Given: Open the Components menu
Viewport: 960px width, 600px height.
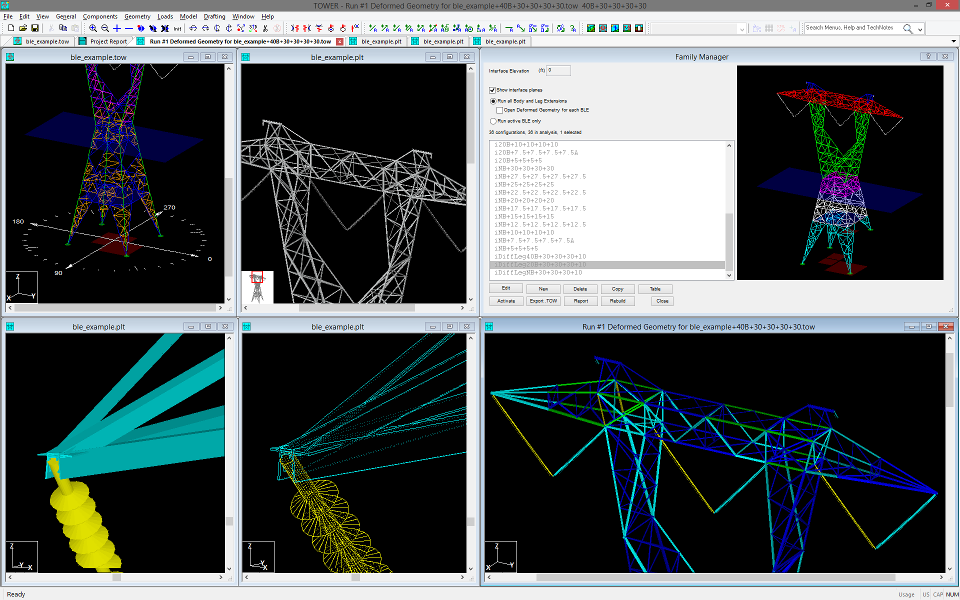Looking at the screenshot, I should tap(100, 17).
